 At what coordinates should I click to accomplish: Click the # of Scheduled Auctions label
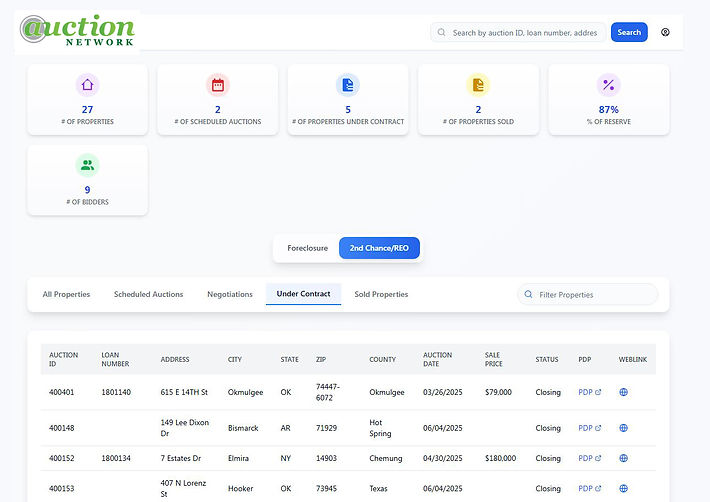coord(218,122)
